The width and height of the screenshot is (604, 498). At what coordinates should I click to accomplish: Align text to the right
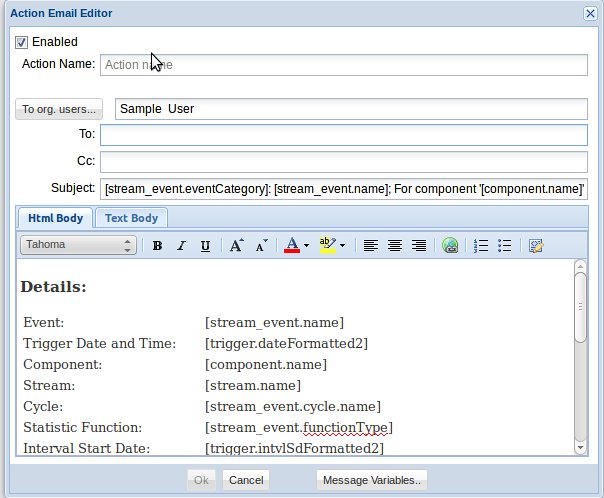coord(419,245)
